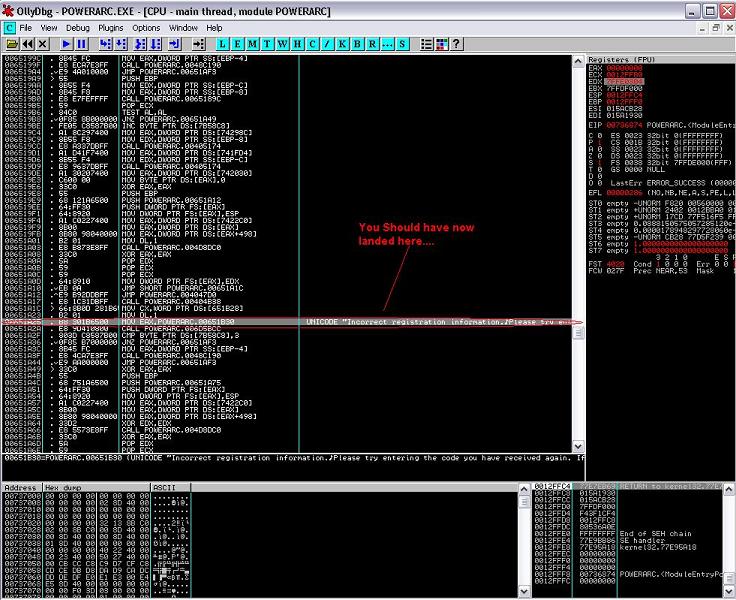Image resolution: width=736 pixels, height=600 pixels.
Task: Restart the program with rewind icon
Action: (28, 44)
